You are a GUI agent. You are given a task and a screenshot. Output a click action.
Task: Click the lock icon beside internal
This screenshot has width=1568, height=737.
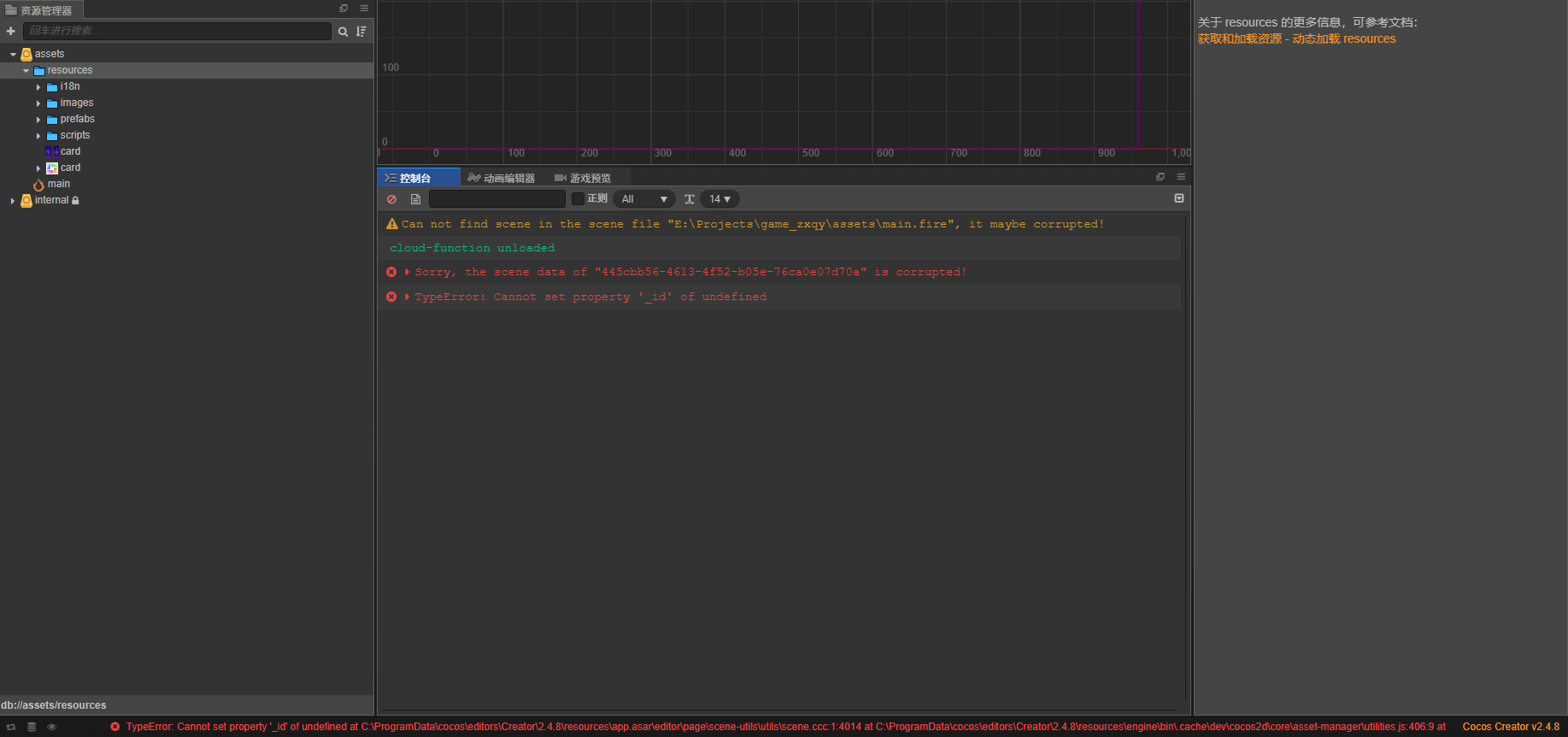[x=75, y=201]
